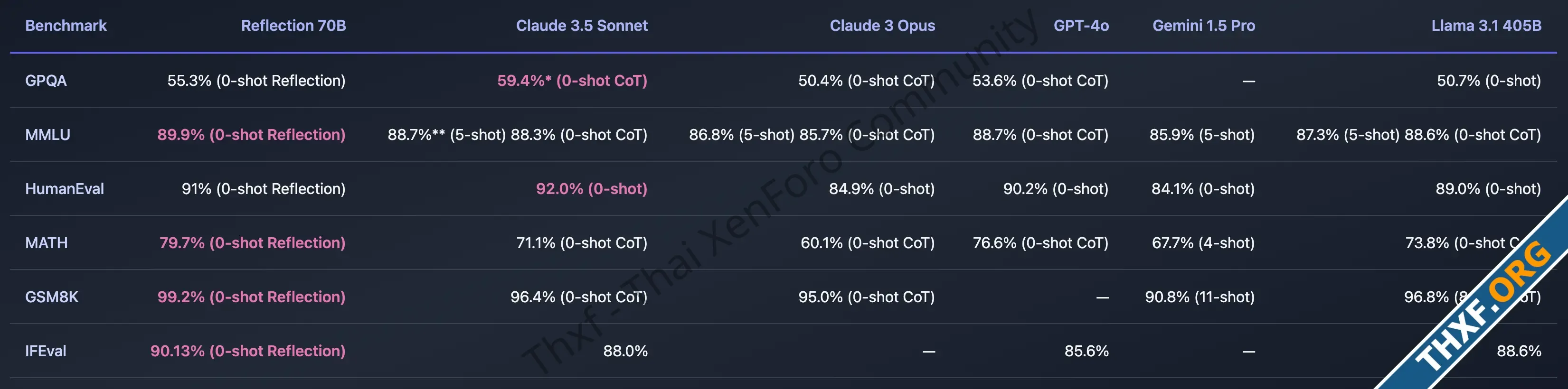
Task: Select the Reflection 70B column header
Action: pos(293,26)
